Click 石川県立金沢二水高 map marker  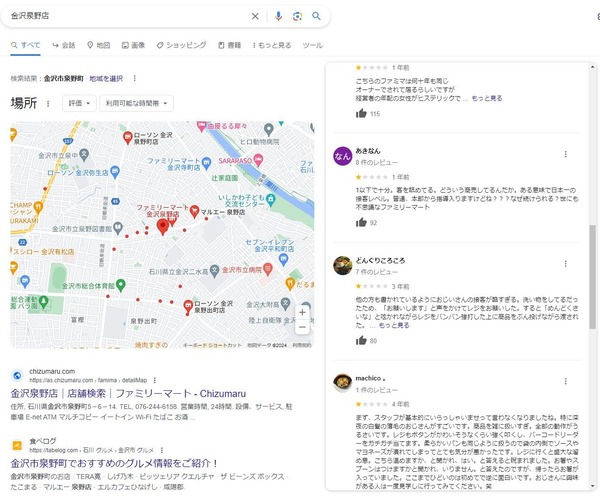click(x=214, y=271)
